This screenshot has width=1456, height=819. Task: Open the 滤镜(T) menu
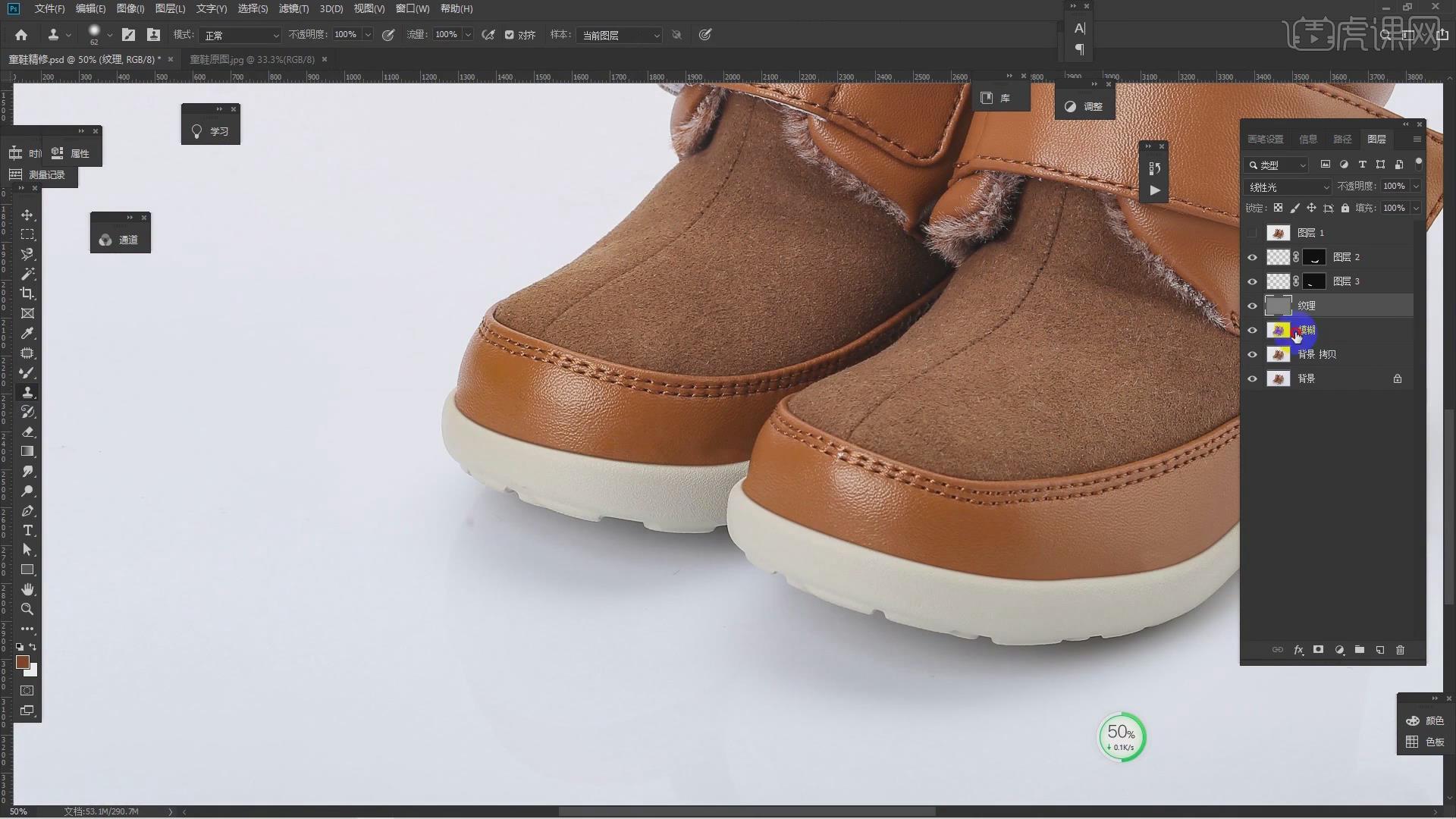[x=293, y=8]
